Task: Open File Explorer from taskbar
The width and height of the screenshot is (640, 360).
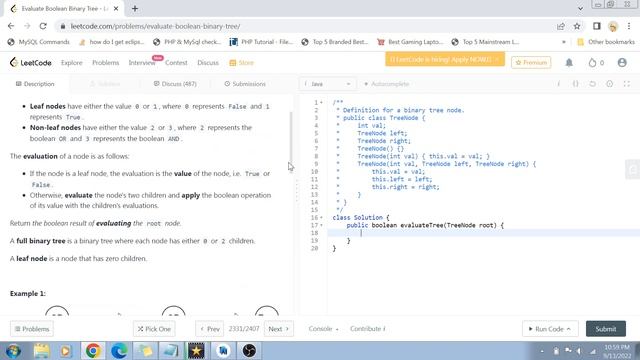Action: [41, 351]
